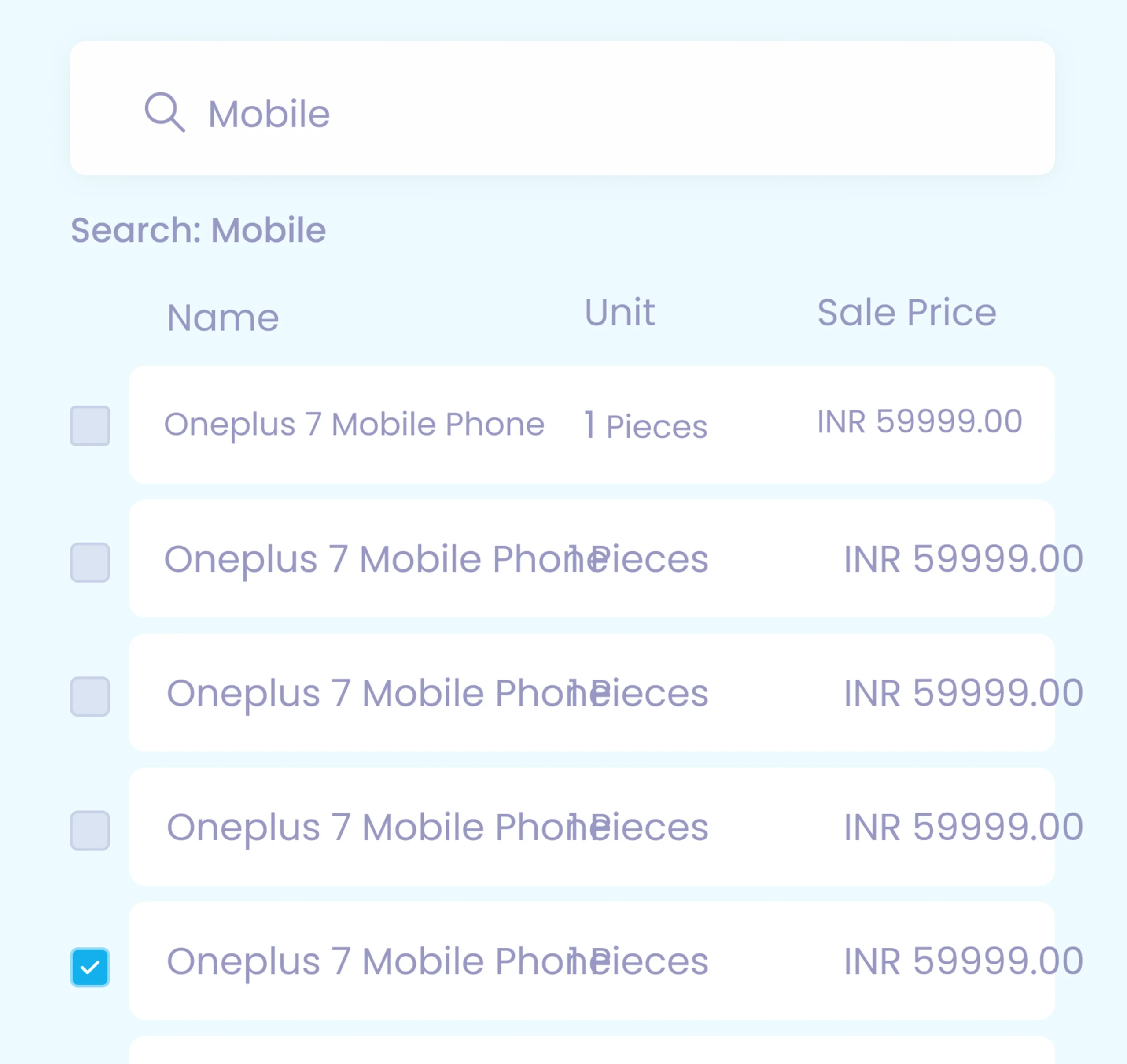This screenshot has width=1127, height=1064.
Task: Click INR 59999.00 price in the first row
Action: (920, 421)
